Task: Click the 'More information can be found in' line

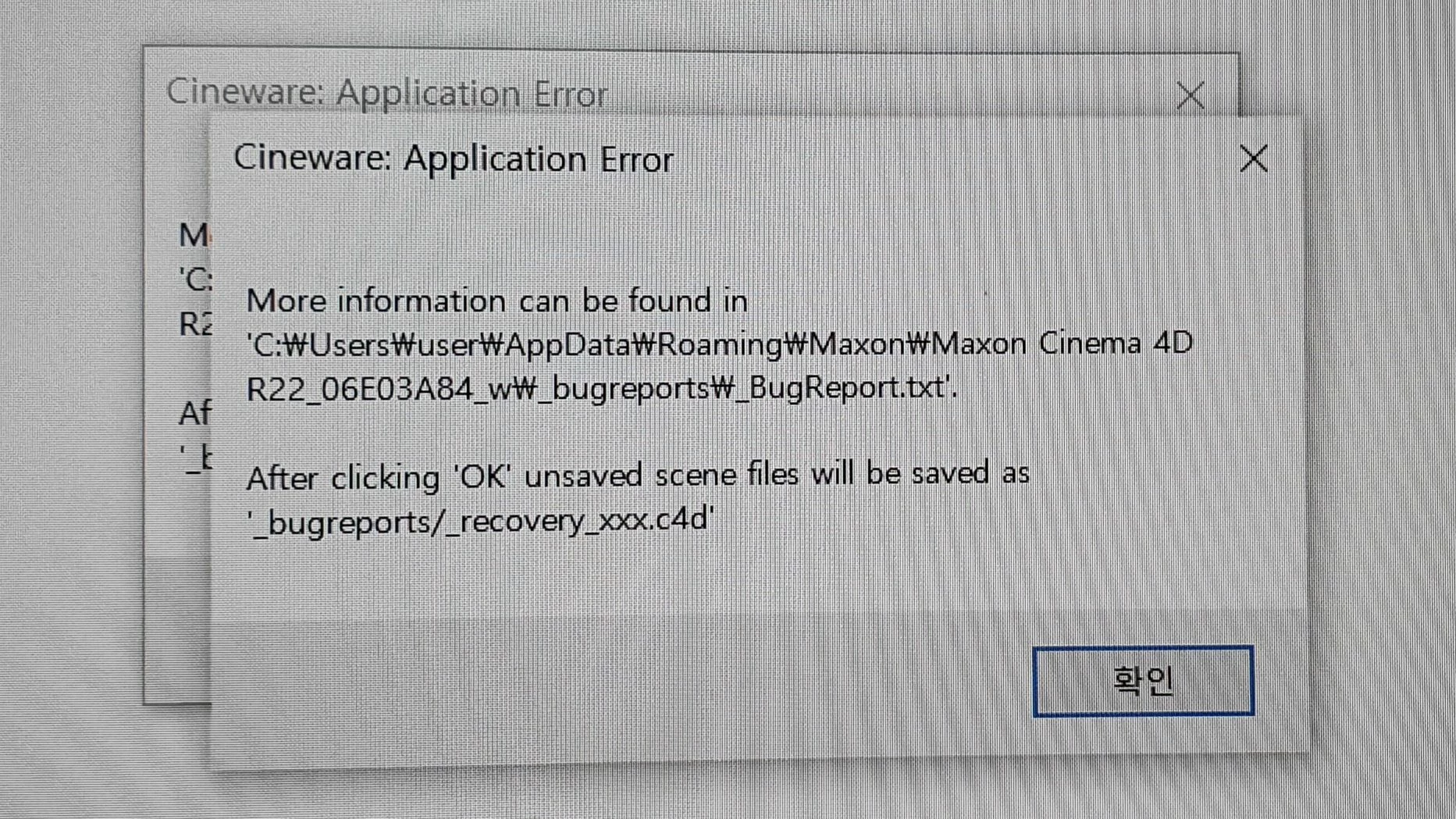Action: (x=497, y=301)
